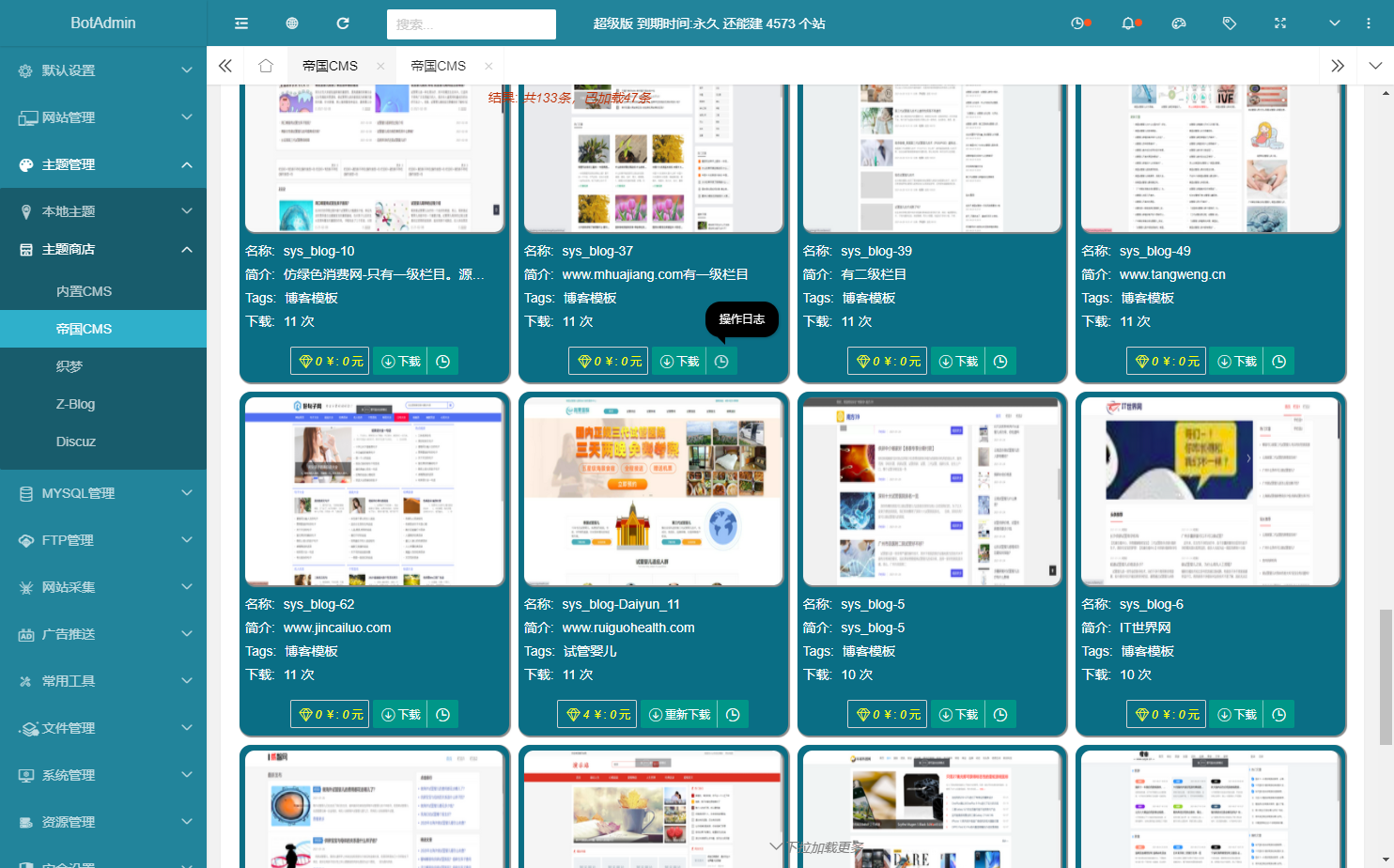Expand 系统管理 menu

click(103, 775)
